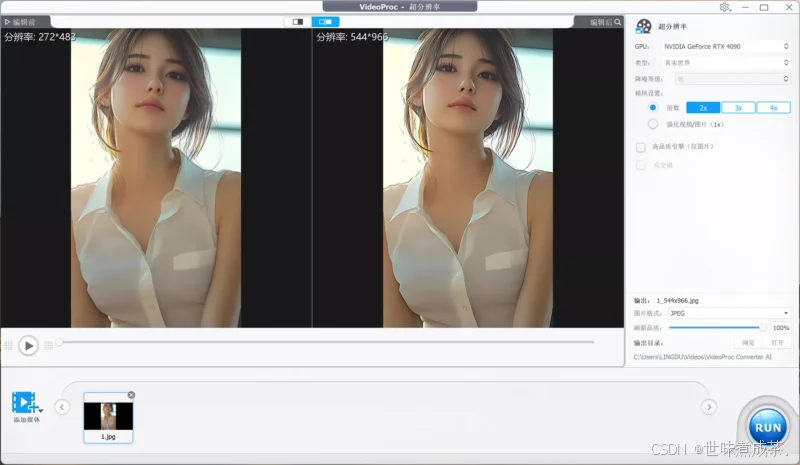Select the 倍数 radio button
The height and width of the screenshot is (465, 800).
click(653, 108)
